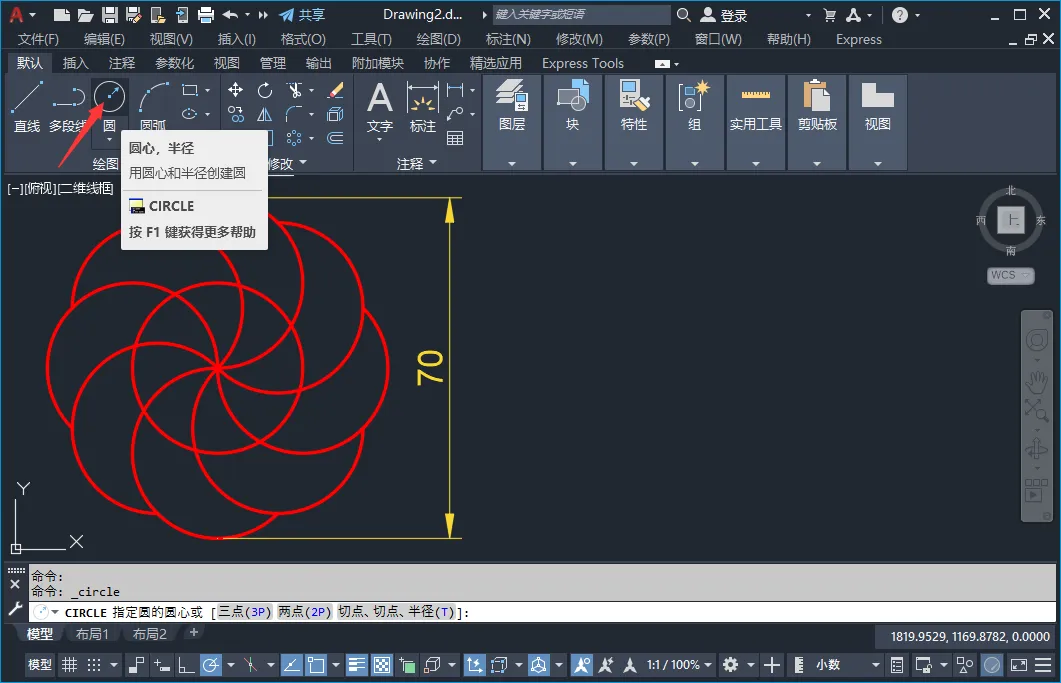Image resolution: width=1061 pixels, height=683 pixels.
Task: Click the 三点(3P) option in the command line
Action: click(245, 612)
